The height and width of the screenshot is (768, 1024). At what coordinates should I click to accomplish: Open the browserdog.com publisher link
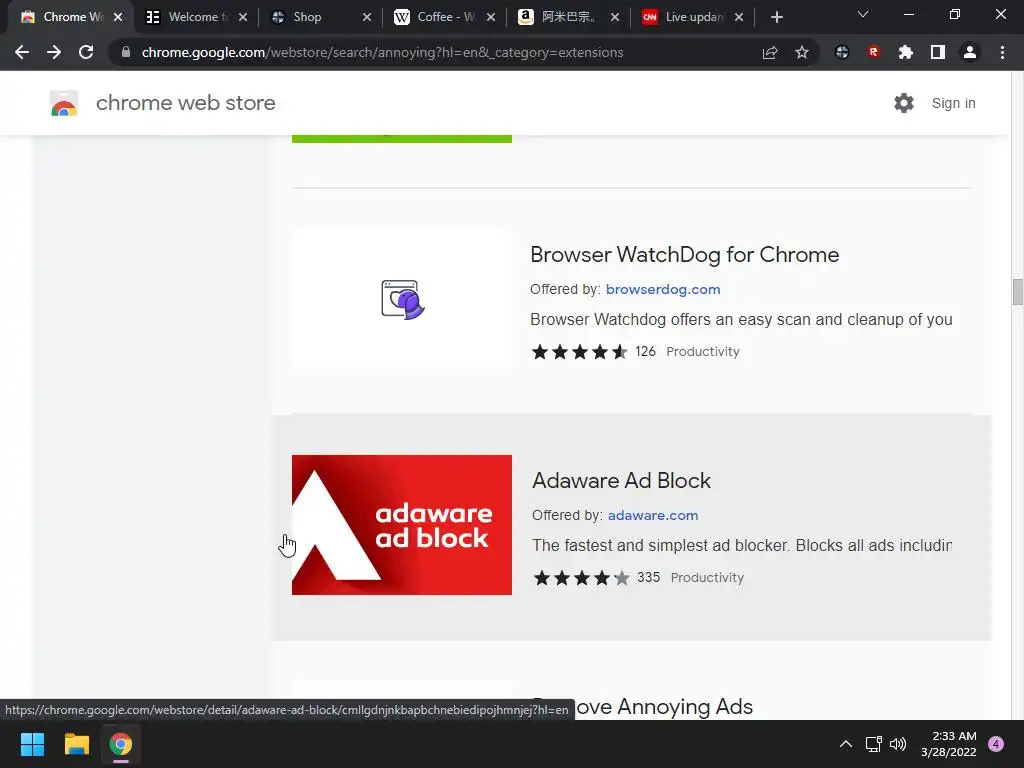tap(663, 289)
